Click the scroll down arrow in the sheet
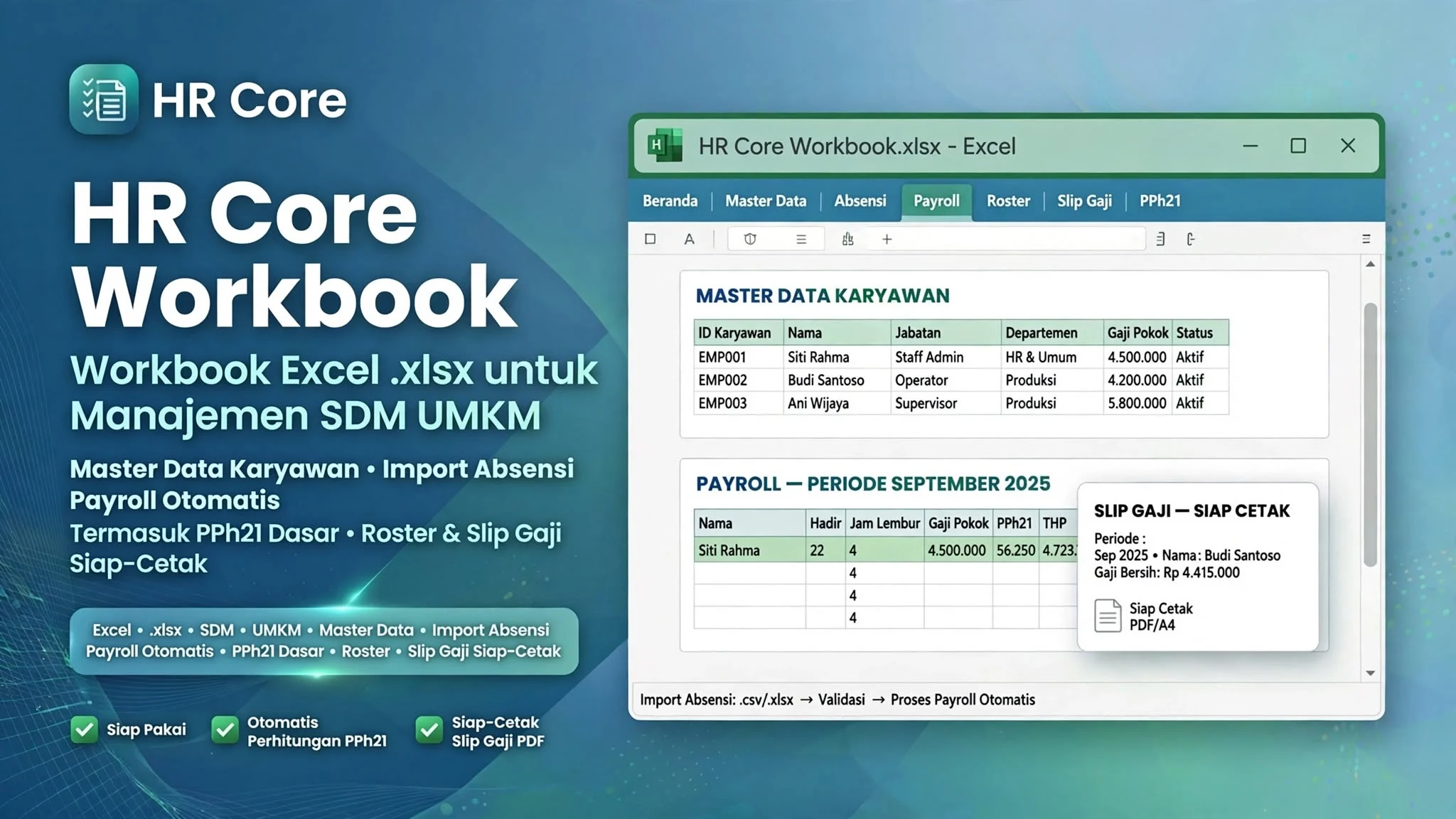Viewport: 1456px width, 819px height. (1370, 673)
